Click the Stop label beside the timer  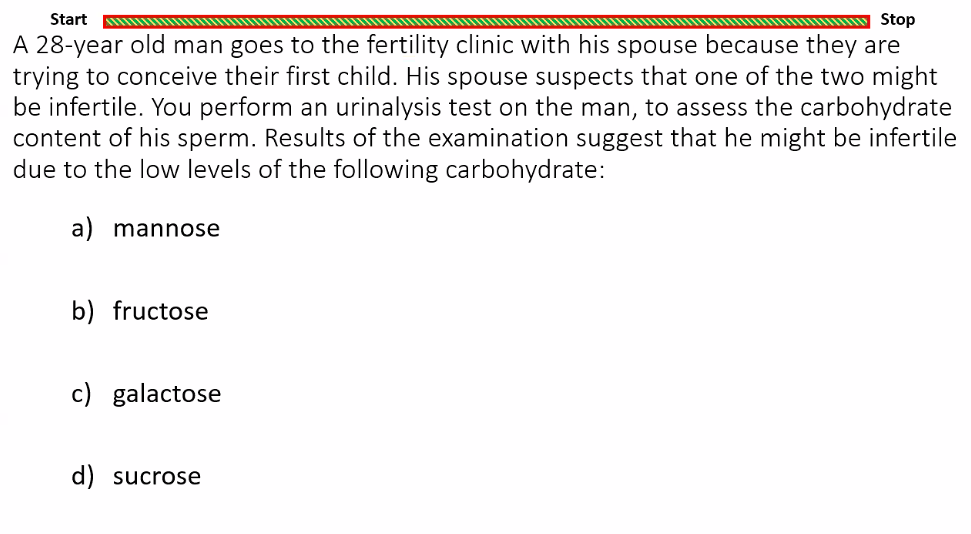coord(897,20)
